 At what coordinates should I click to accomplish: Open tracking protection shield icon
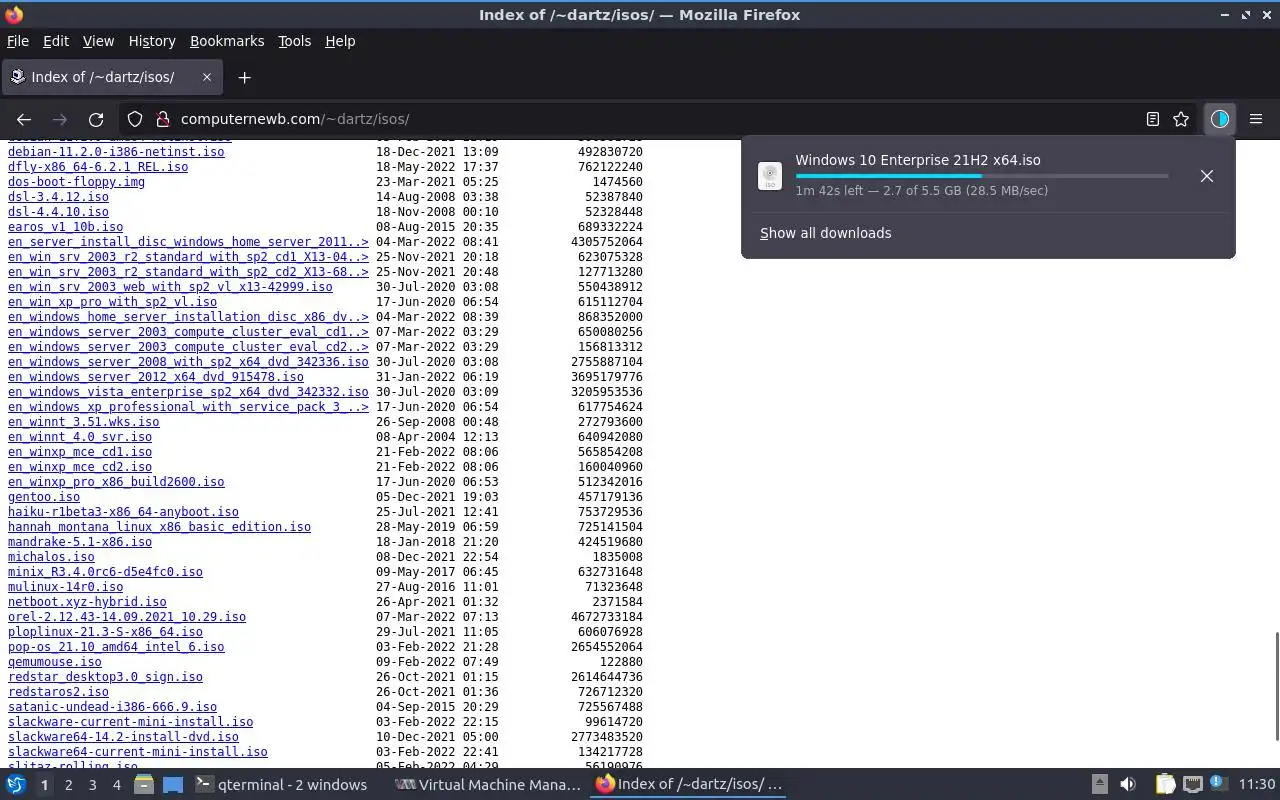tap(135, 119)
